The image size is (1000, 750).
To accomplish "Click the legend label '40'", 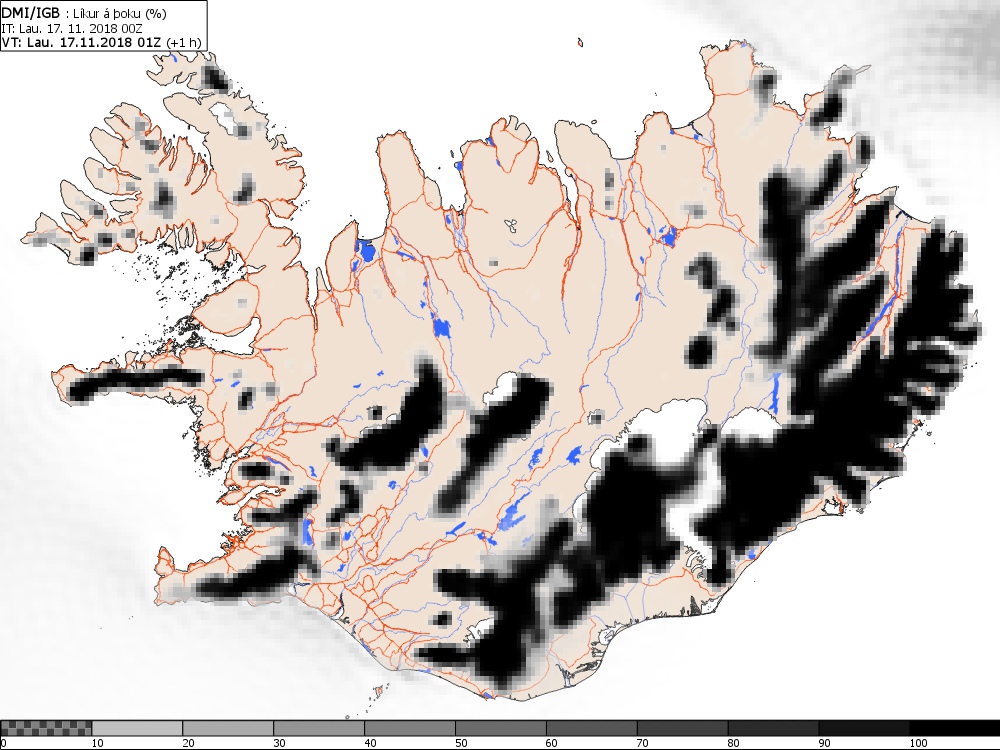I will coord(370,743).
